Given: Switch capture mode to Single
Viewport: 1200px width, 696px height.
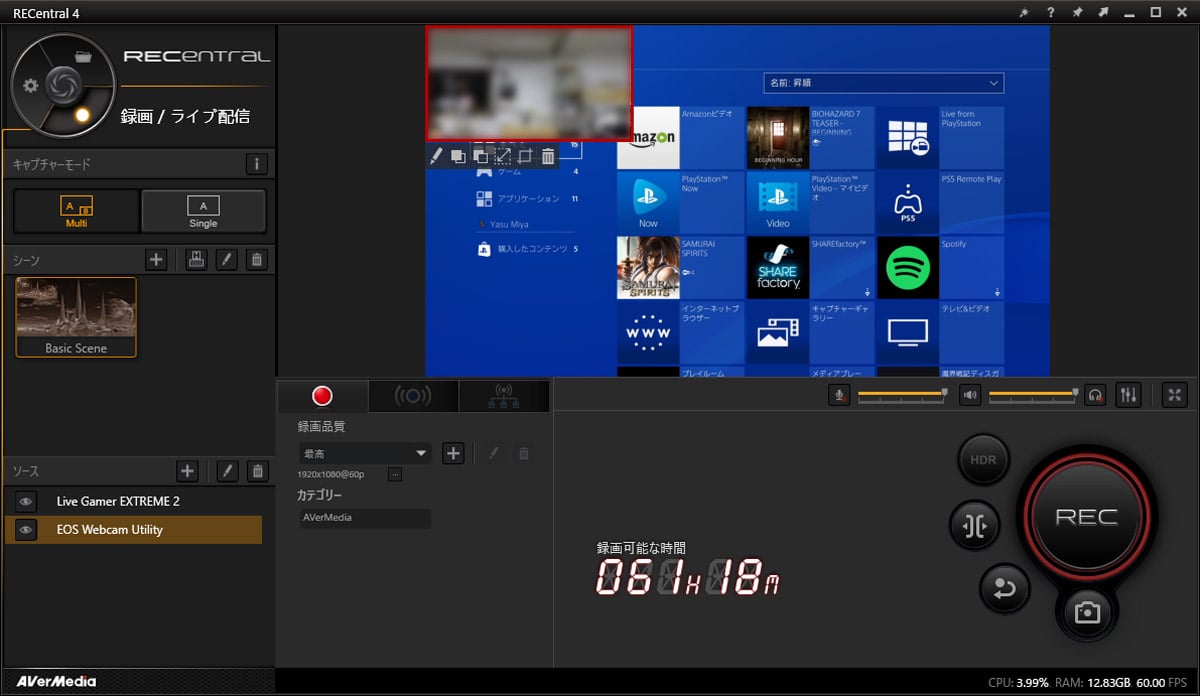Looking at the screenshot, I should pyautogui.click(x=203, y=211).
